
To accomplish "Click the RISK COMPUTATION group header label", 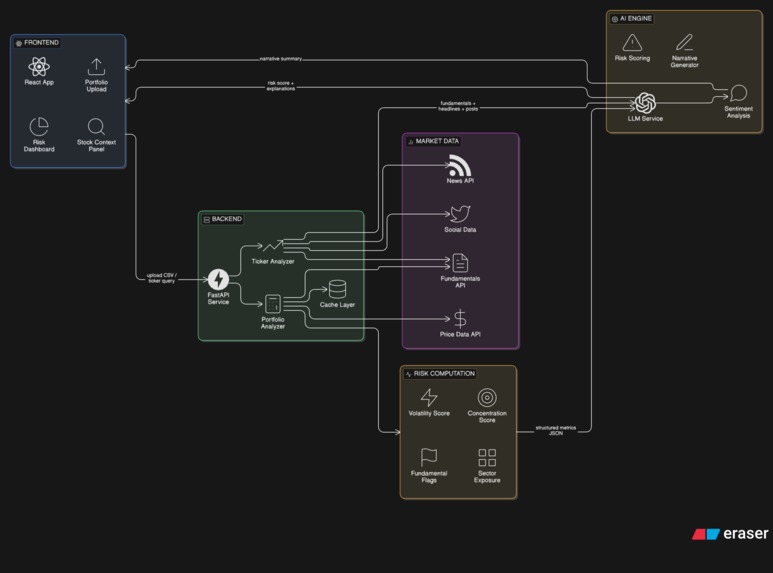I will tap(440, 374).
